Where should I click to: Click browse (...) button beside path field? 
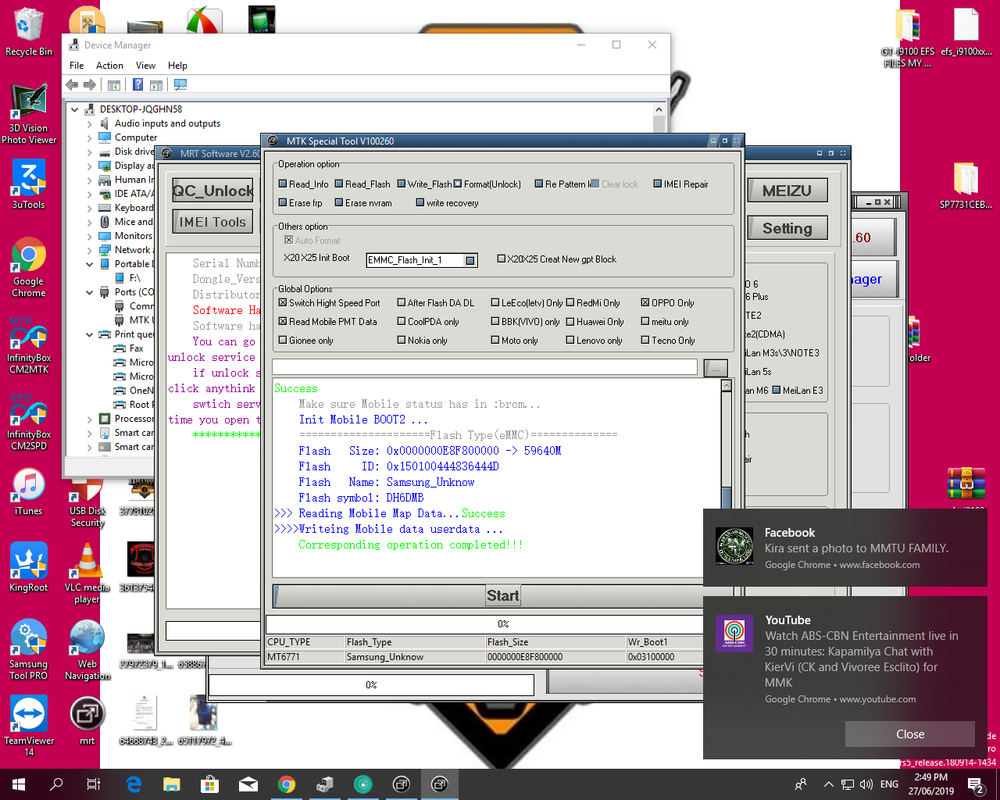click(715, 368)
